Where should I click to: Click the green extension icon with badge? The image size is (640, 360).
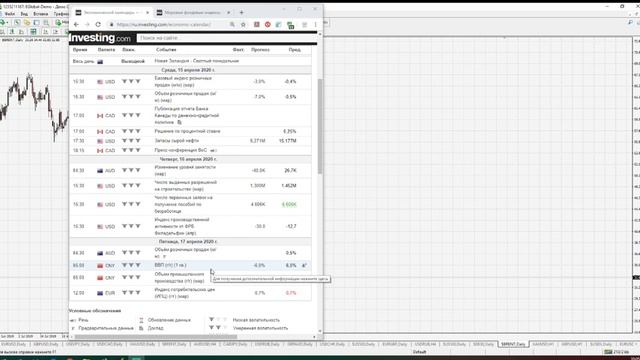pos(290,25)
